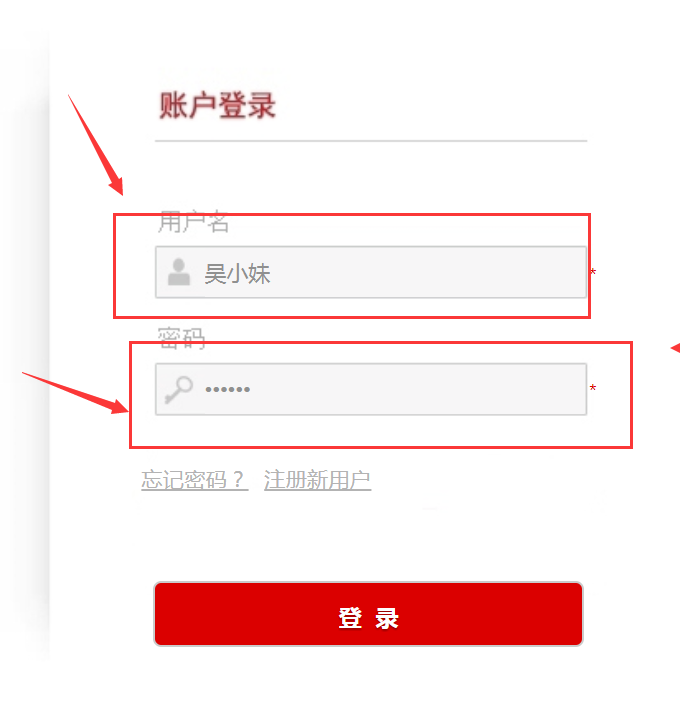Viewport: 684px width, 704px height.
Task: Click the user silhouette icon in username field
Action: (179, 272)
